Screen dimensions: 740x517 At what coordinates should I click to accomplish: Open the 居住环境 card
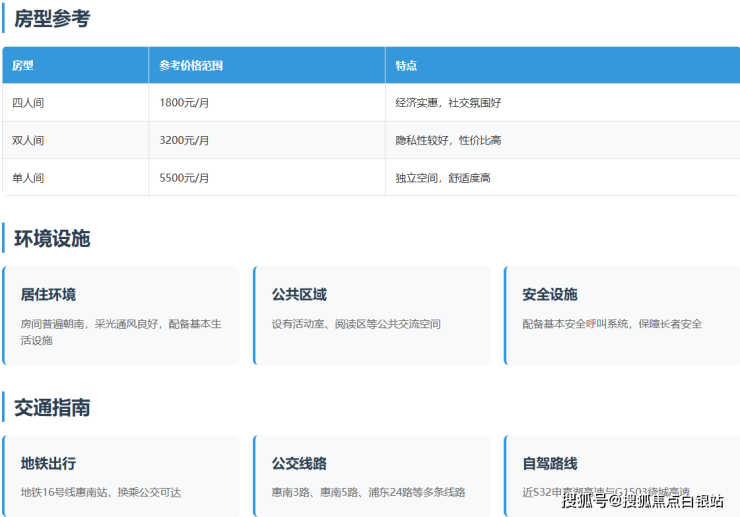(121, 315)
